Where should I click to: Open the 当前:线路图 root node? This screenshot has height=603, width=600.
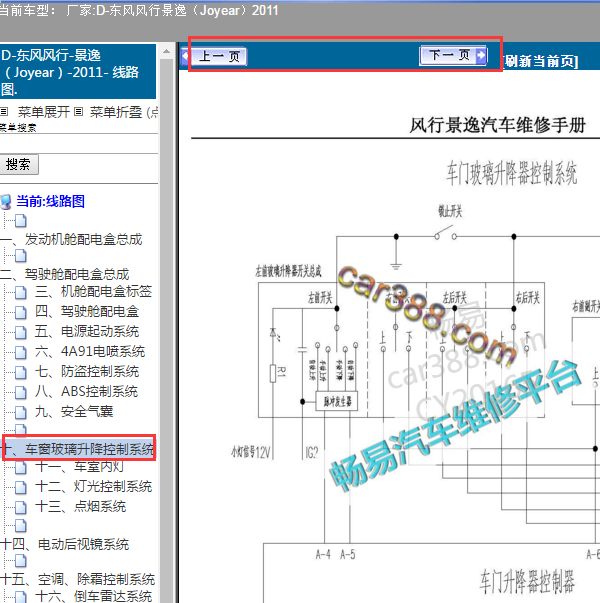[50, 201]
